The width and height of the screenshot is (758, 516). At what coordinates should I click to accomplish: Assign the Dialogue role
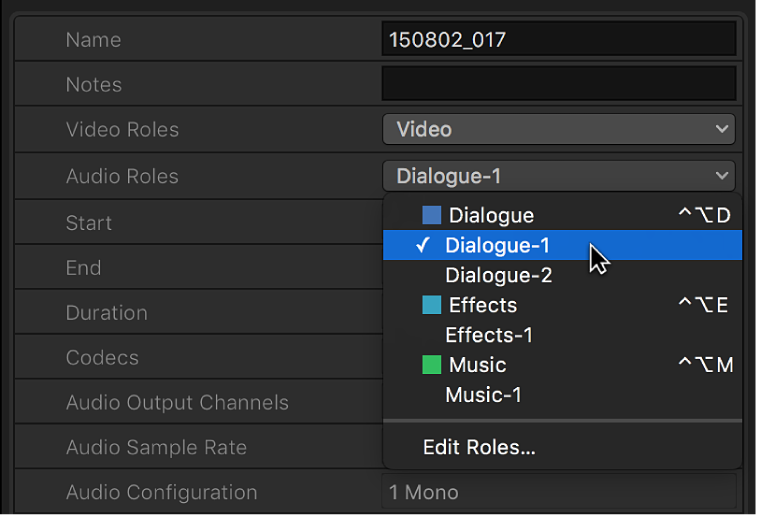click(491, 215)
